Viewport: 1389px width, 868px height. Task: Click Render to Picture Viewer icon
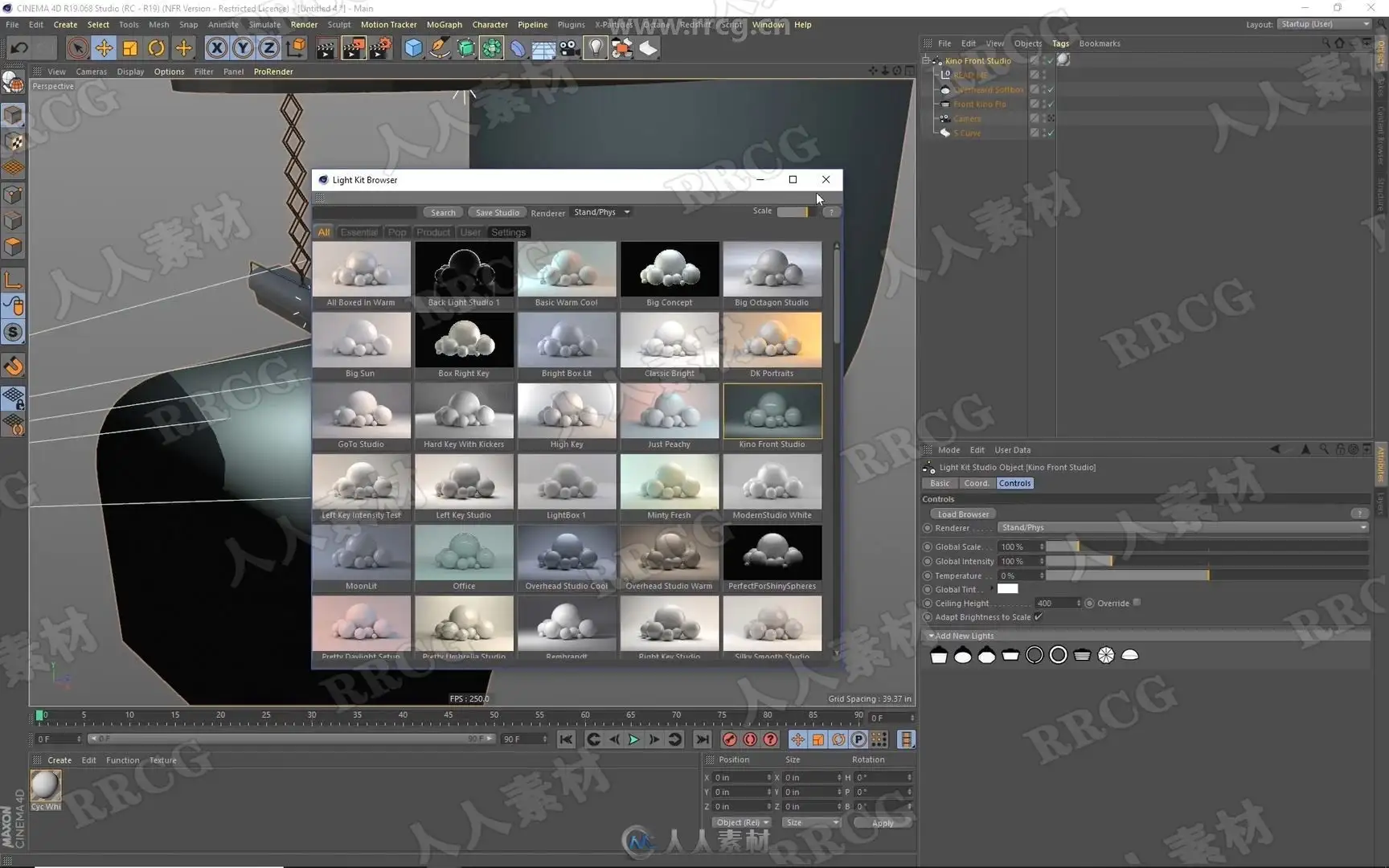(x=353, y=49)
